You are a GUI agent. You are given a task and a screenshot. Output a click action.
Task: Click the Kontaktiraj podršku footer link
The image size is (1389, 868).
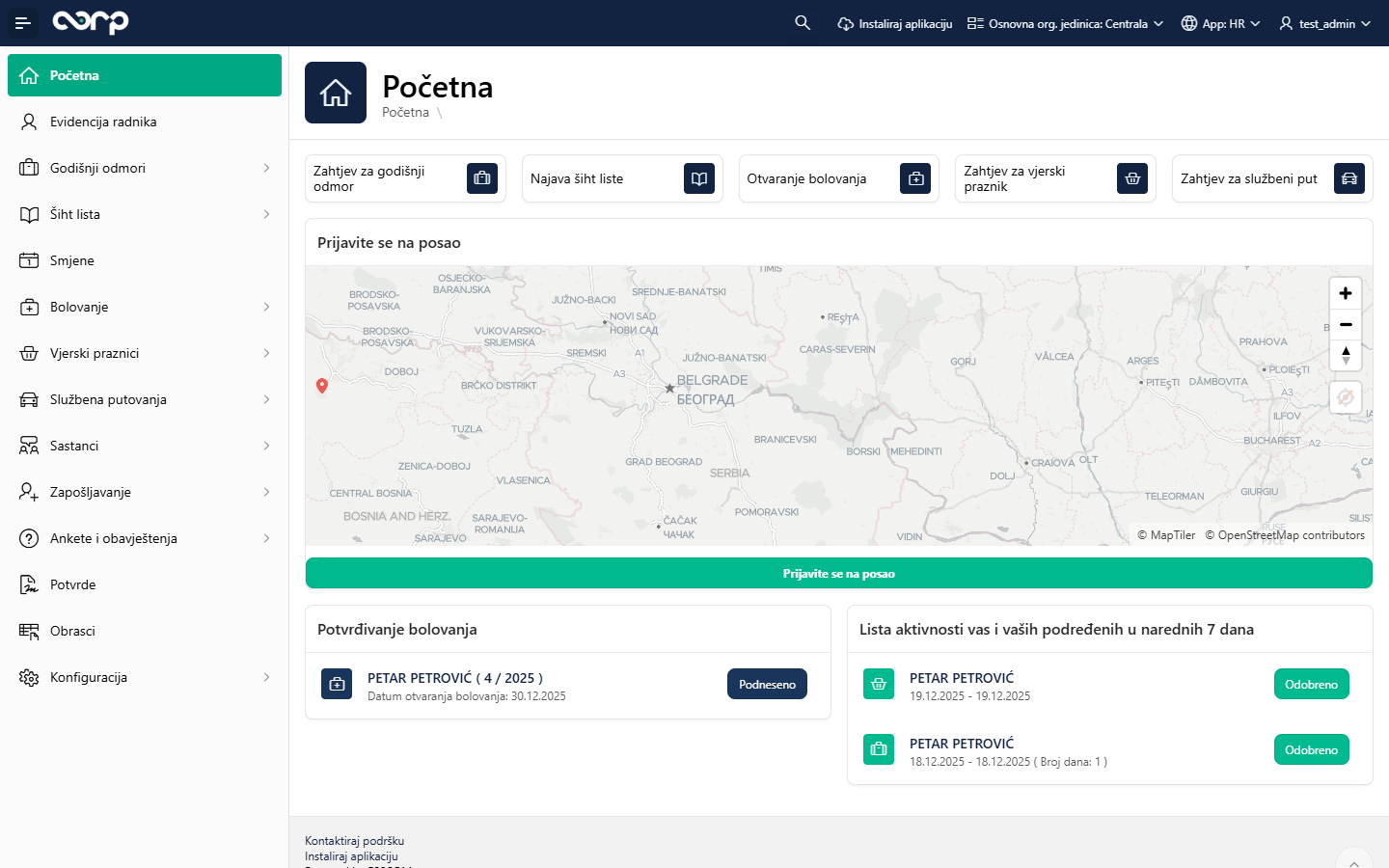click(354, 841)
